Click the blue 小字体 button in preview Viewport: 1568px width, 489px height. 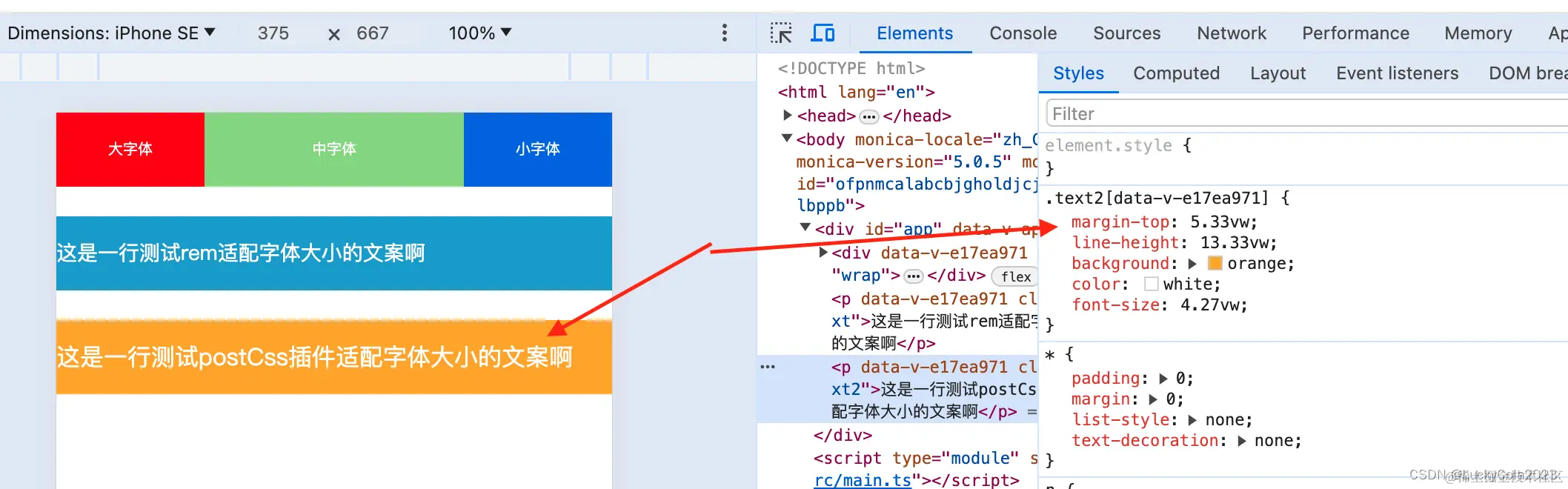538,149
